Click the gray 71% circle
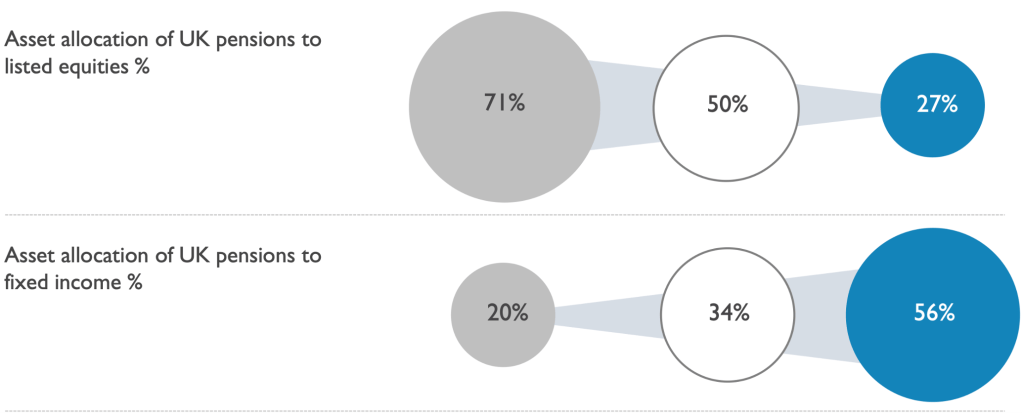Image resolution: width=1024 pixels, height=414 pixels. click(504, 106)
